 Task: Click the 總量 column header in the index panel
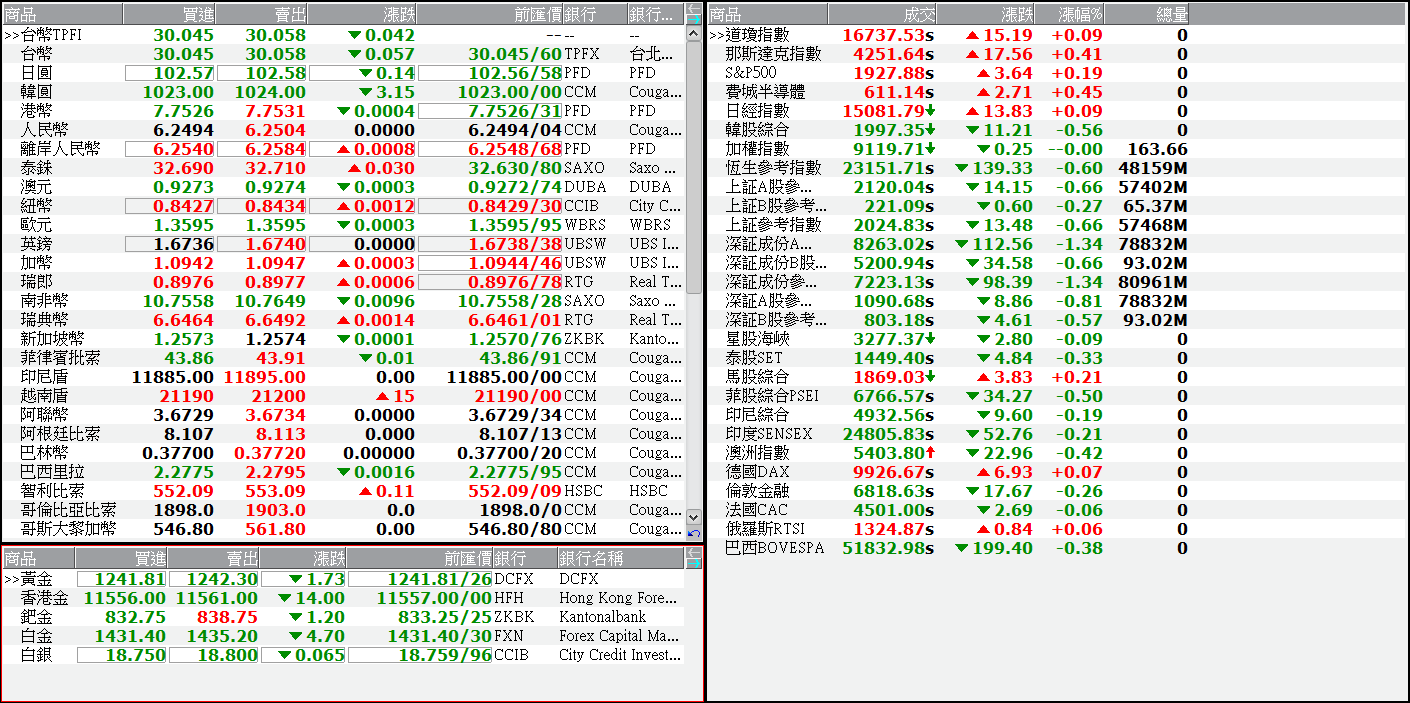coord(1148,14)
